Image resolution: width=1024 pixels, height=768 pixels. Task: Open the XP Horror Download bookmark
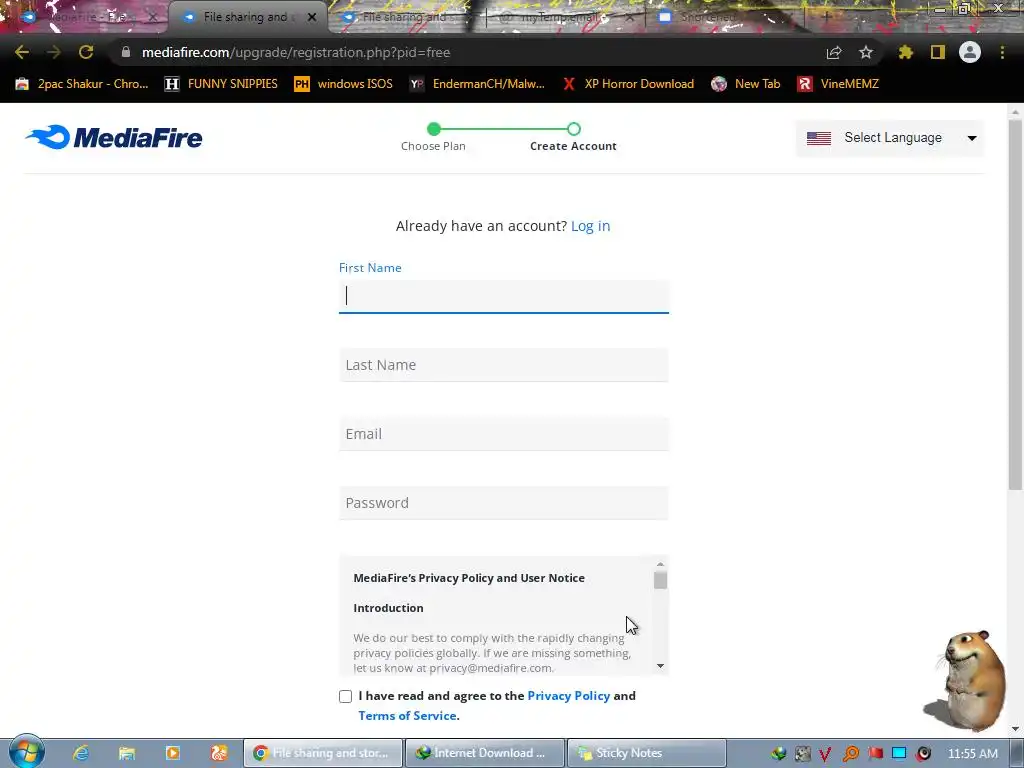(628, 84)
